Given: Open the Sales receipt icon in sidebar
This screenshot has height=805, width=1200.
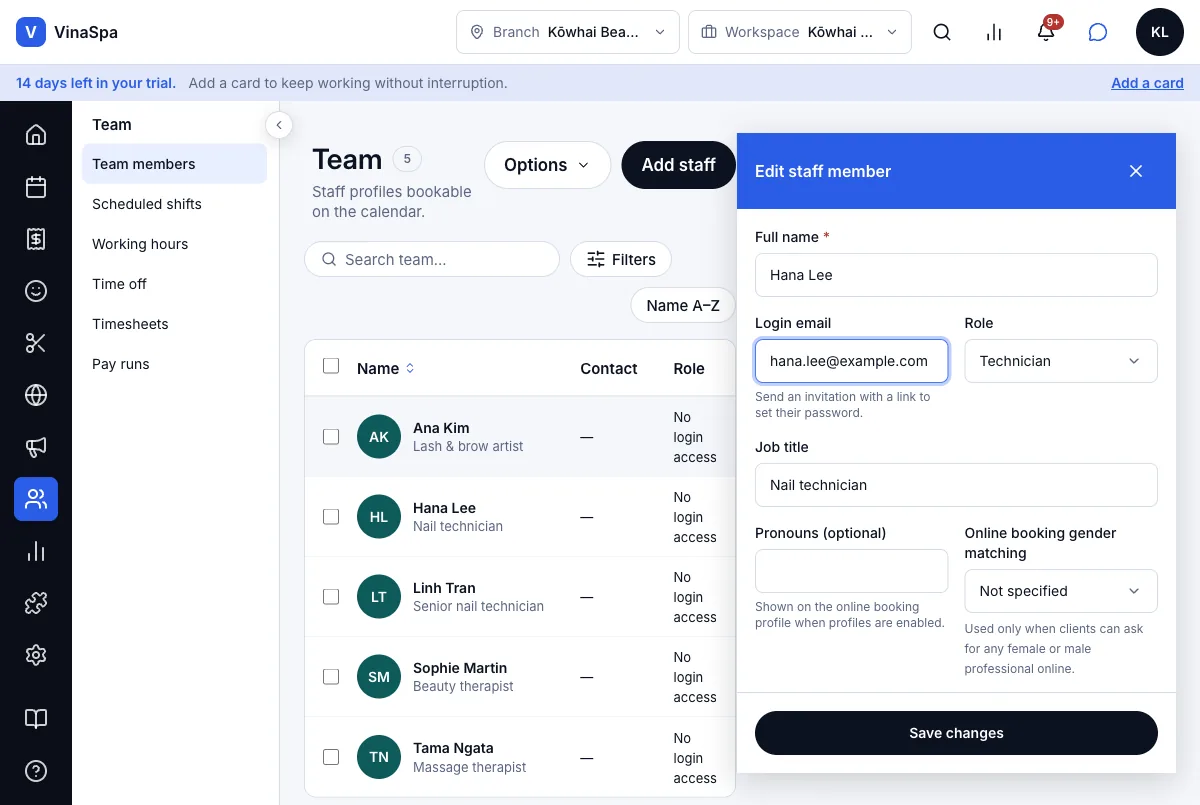Looking at the screenshot, I should point(36,239).
